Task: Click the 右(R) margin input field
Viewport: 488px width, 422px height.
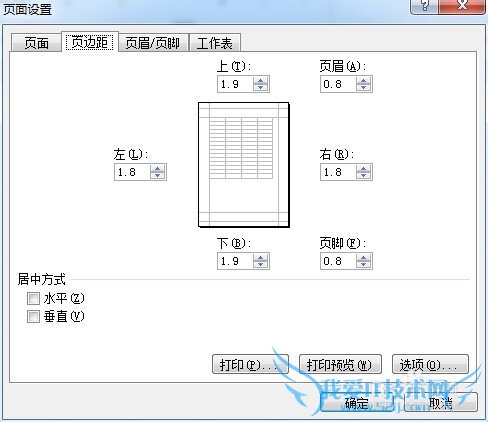Action: 338,172
